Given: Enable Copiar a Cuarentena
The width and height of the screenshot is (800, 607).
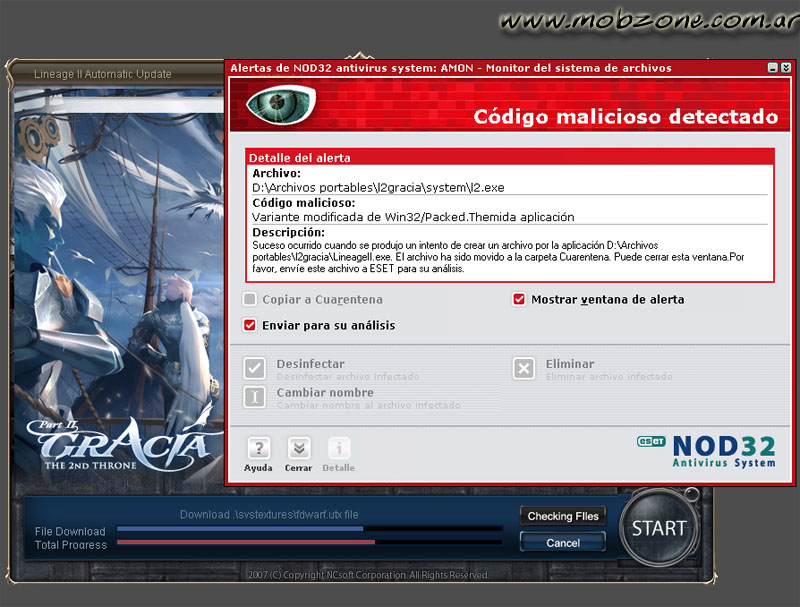Looking at the screenshot, I should (x=250, y=299).
